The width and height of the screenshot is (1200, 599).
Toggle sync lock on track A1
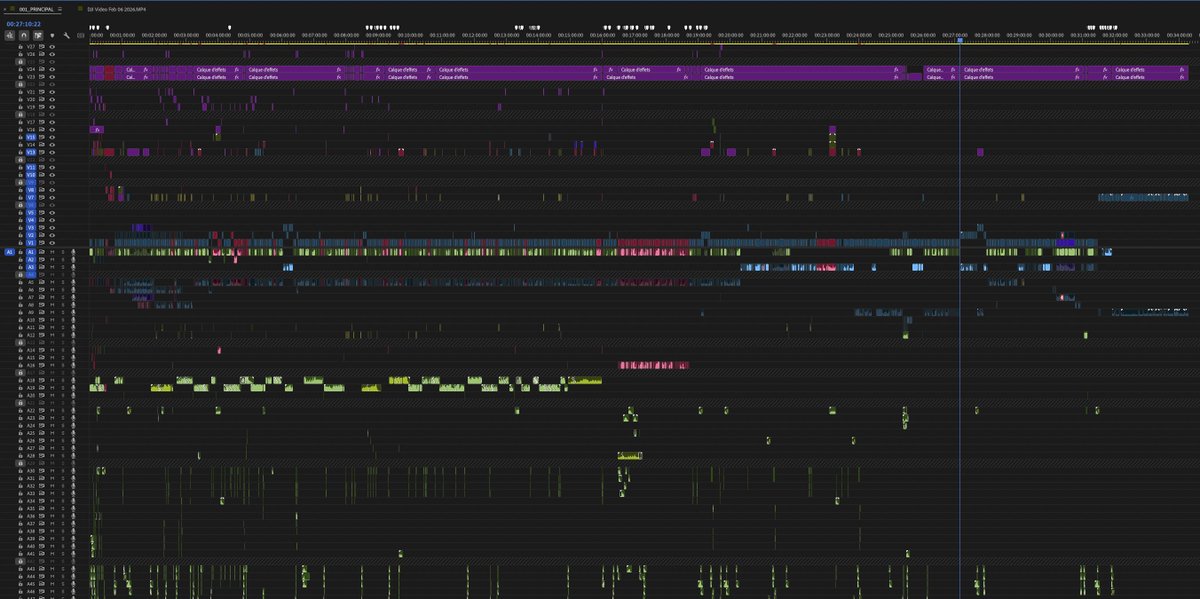(42, 252)
